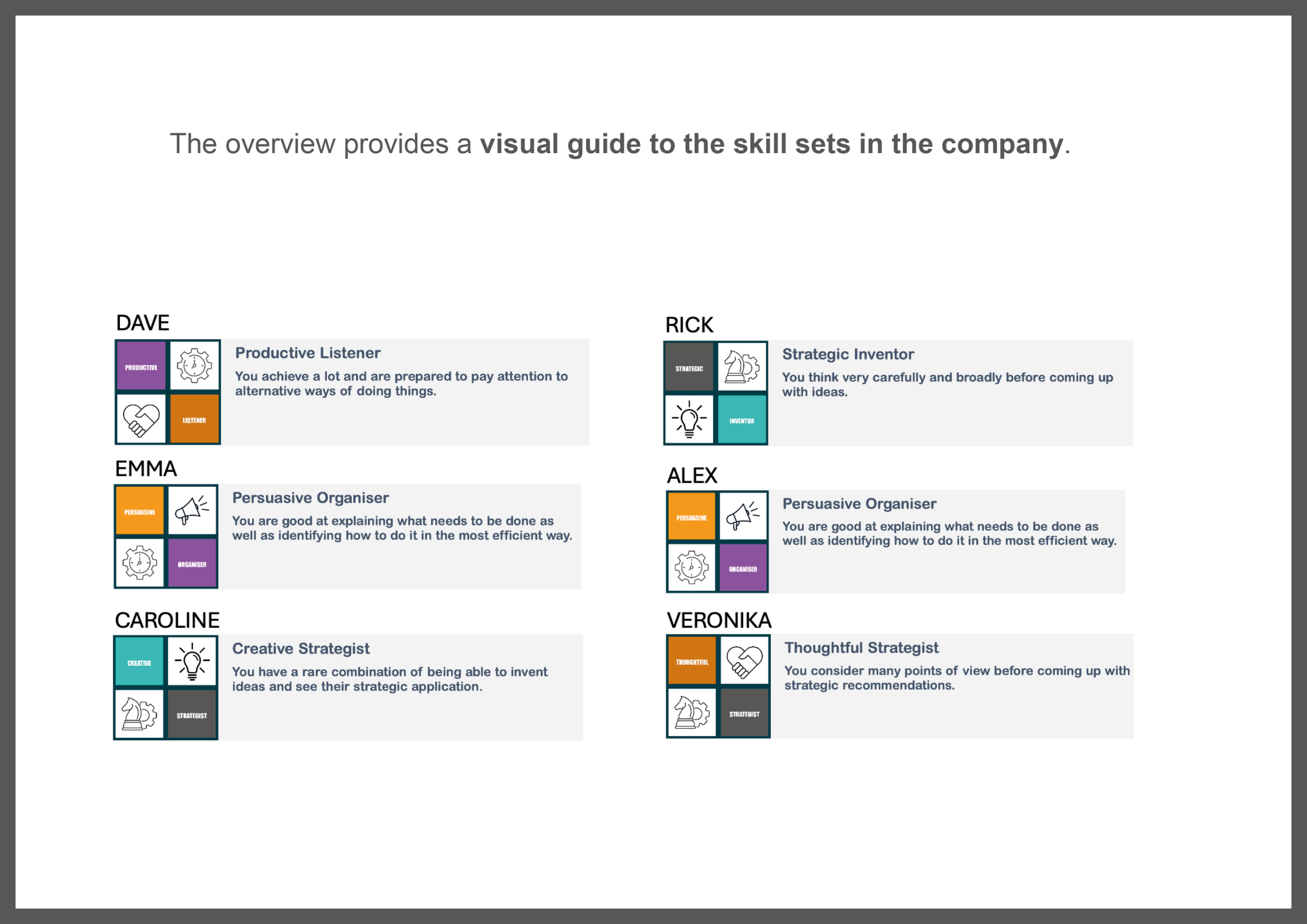
Task: Select the lightbulb icon in Rick's card
Action: [689, 419]
